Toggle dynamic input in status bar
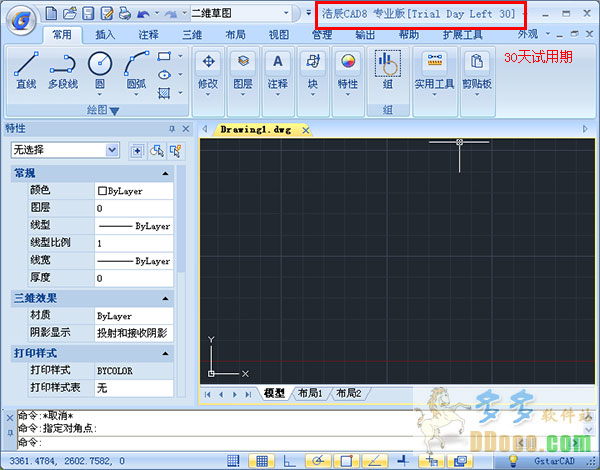The width and height of the screenshot is (600, 470). coord(432,461)
